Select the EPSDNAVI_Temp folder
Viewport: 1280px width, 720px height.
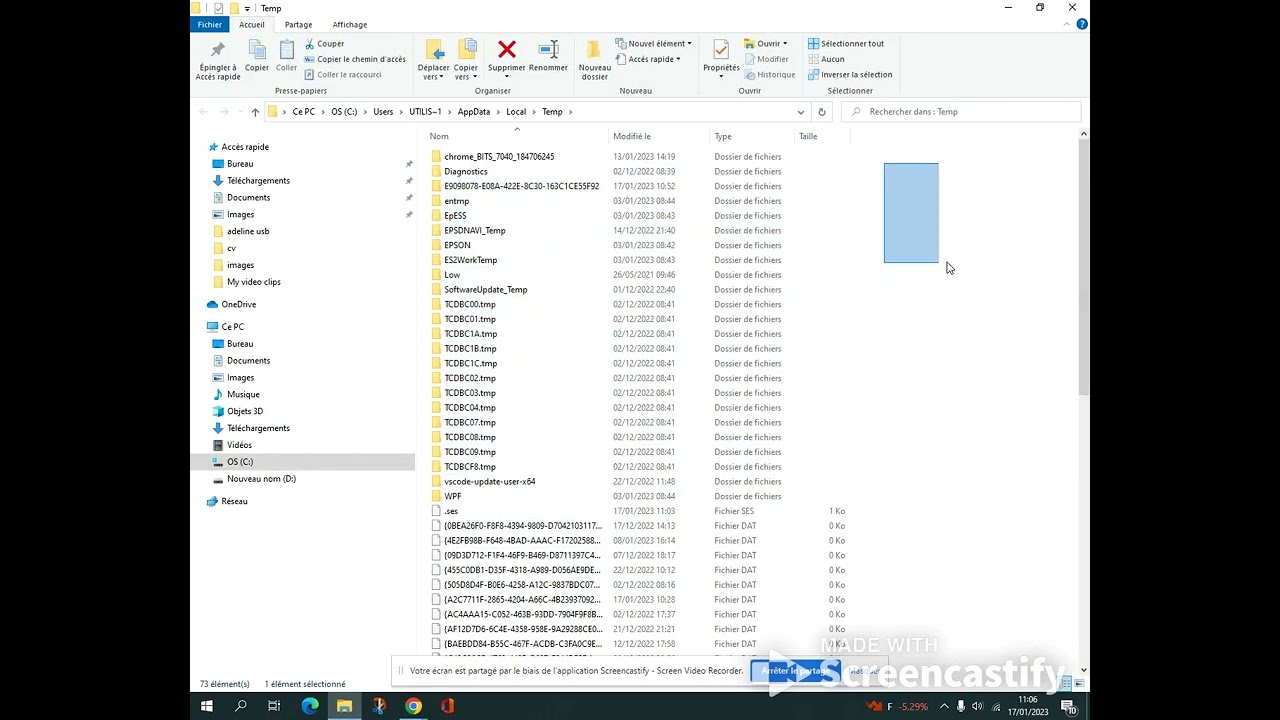click(475, 230)
